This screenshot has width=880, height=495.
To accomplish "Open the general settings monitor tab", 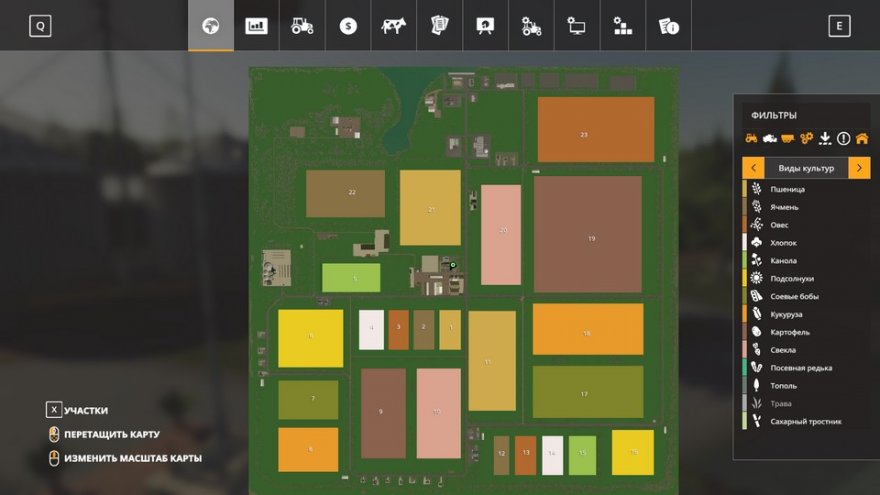I will (x=577, y=26).
